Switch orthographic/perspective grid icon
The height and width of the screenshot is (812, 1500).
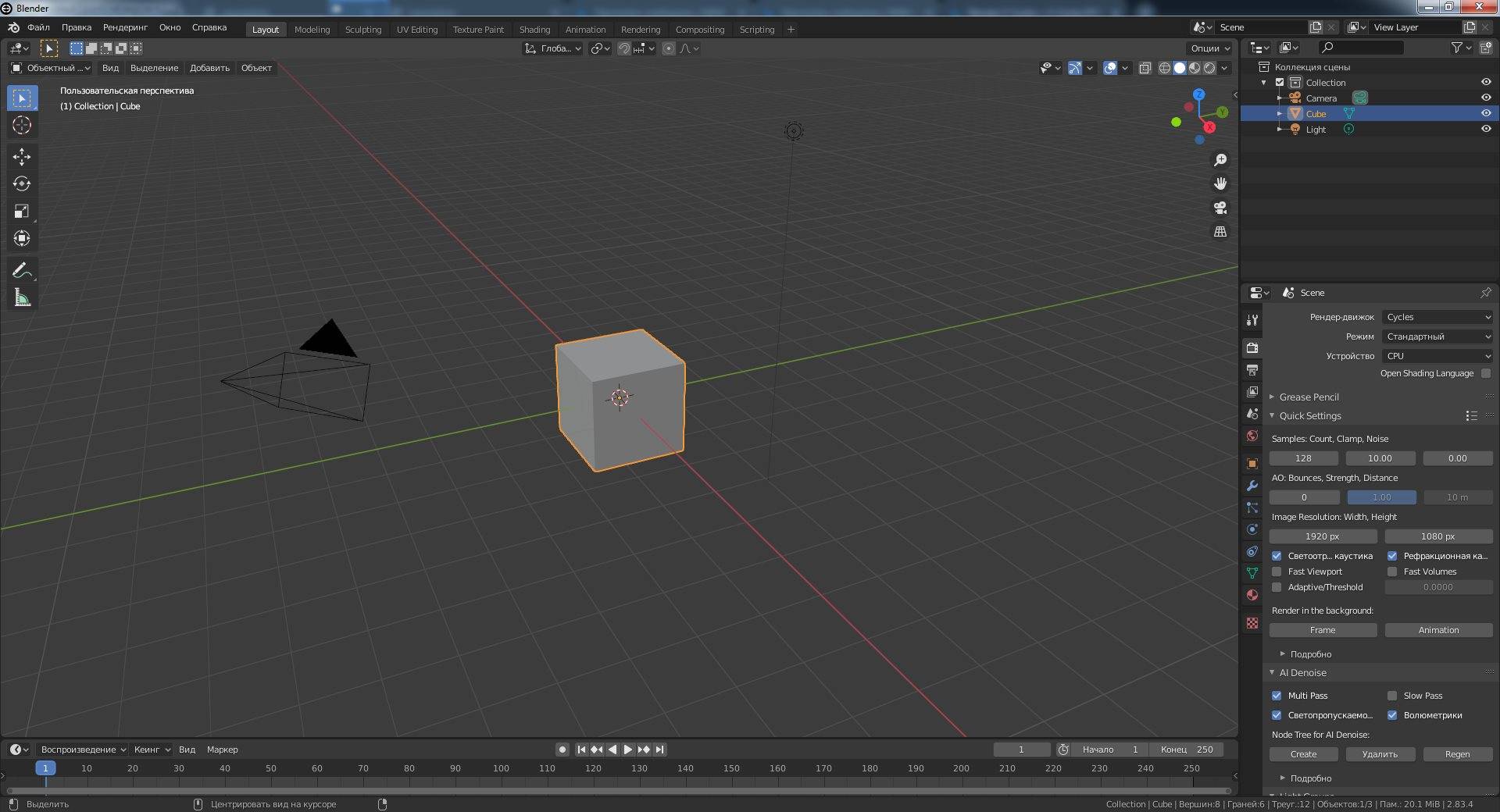[x=1220, y=232]
